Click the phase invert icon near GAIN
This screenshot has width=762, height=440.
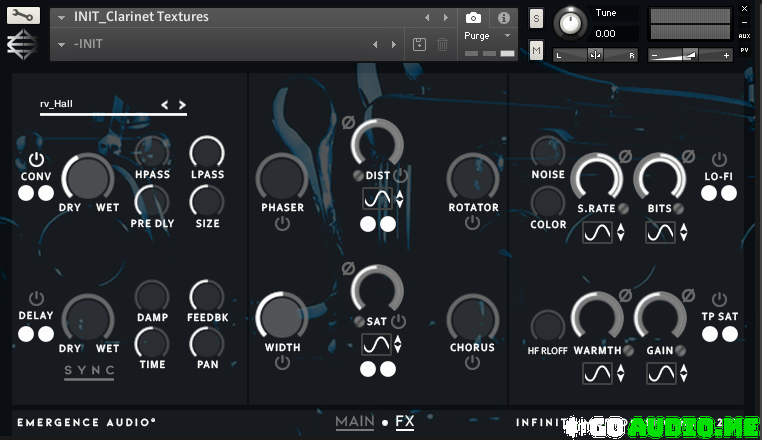point(688,295)
